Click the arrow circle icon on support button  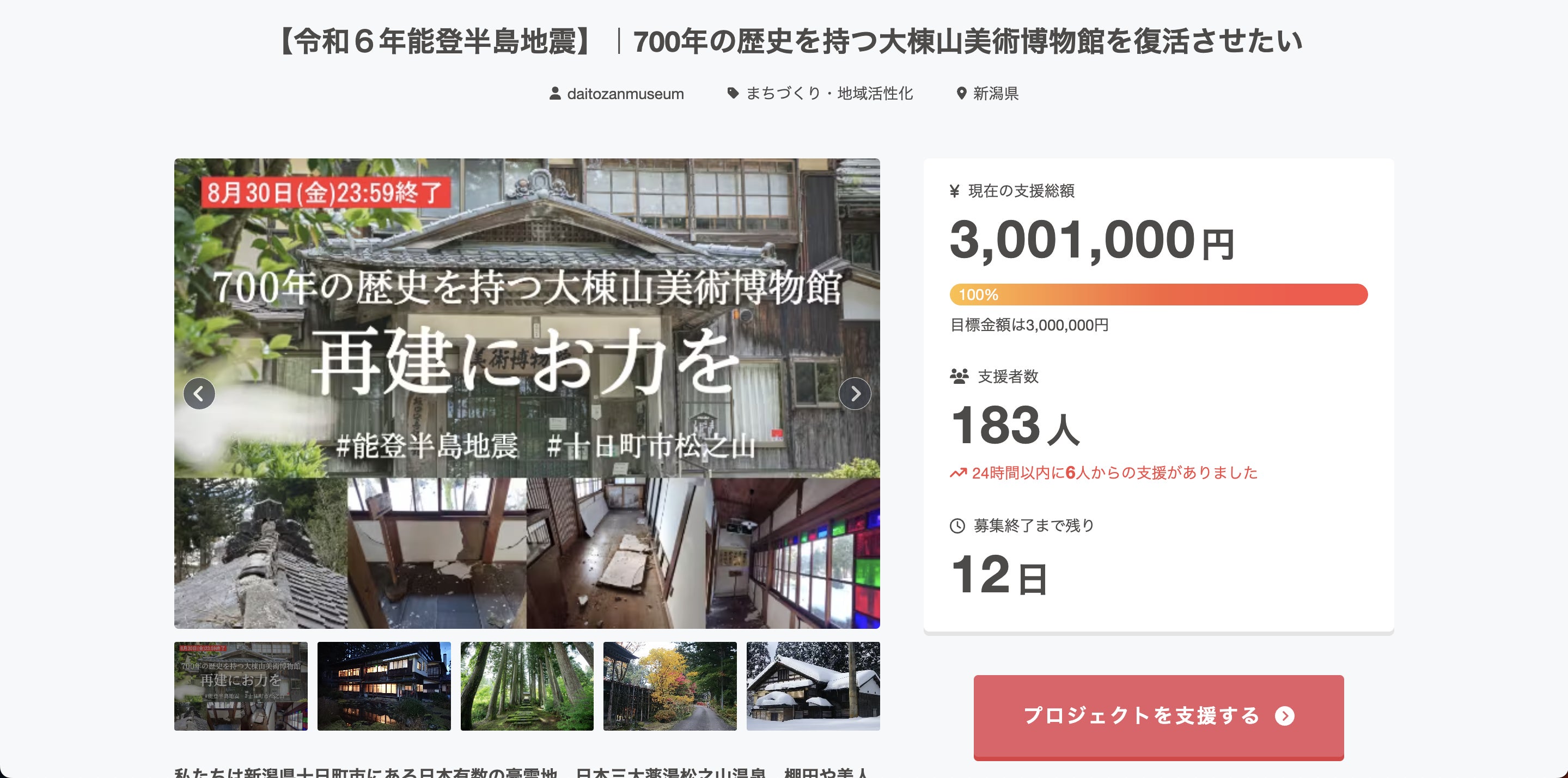(x=1284, y=716)
